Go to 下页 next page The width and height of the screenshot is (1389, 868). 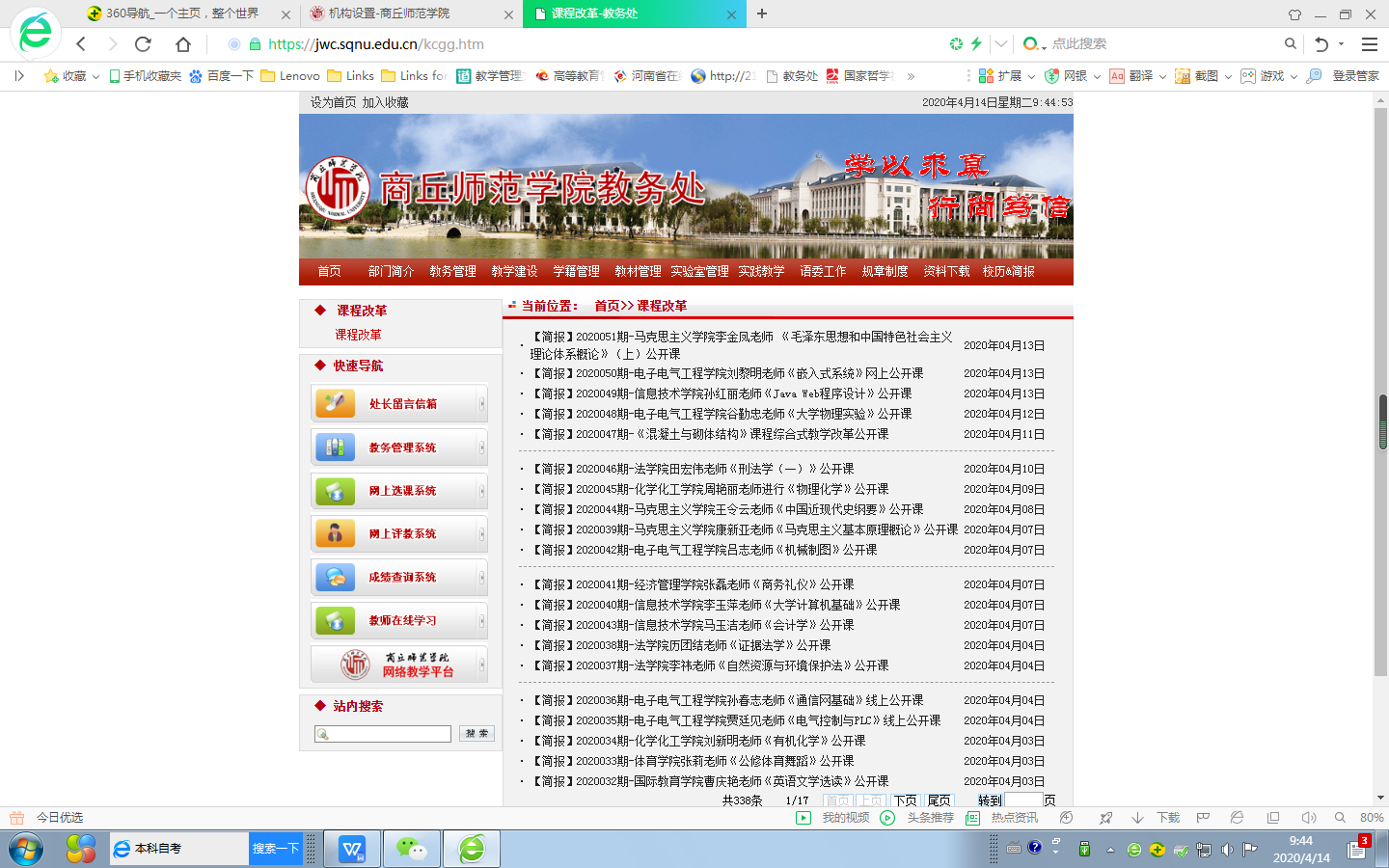pos(905,800)
